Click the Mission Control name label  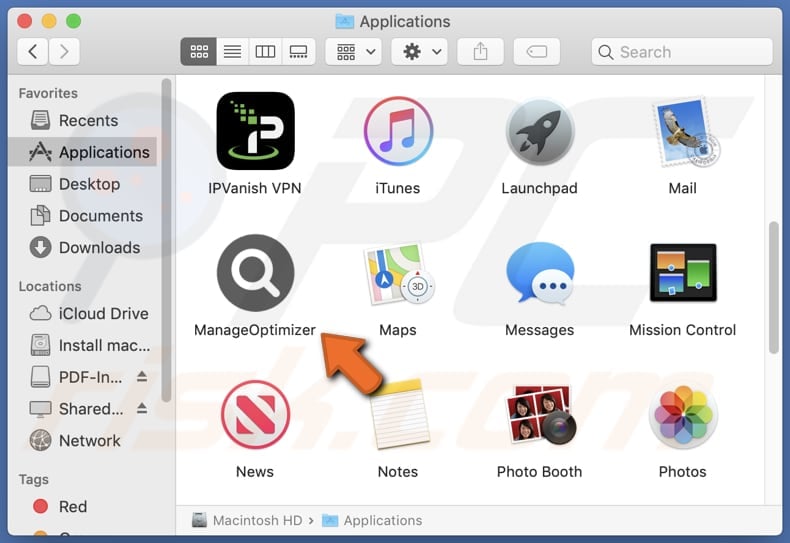[683, 330]
